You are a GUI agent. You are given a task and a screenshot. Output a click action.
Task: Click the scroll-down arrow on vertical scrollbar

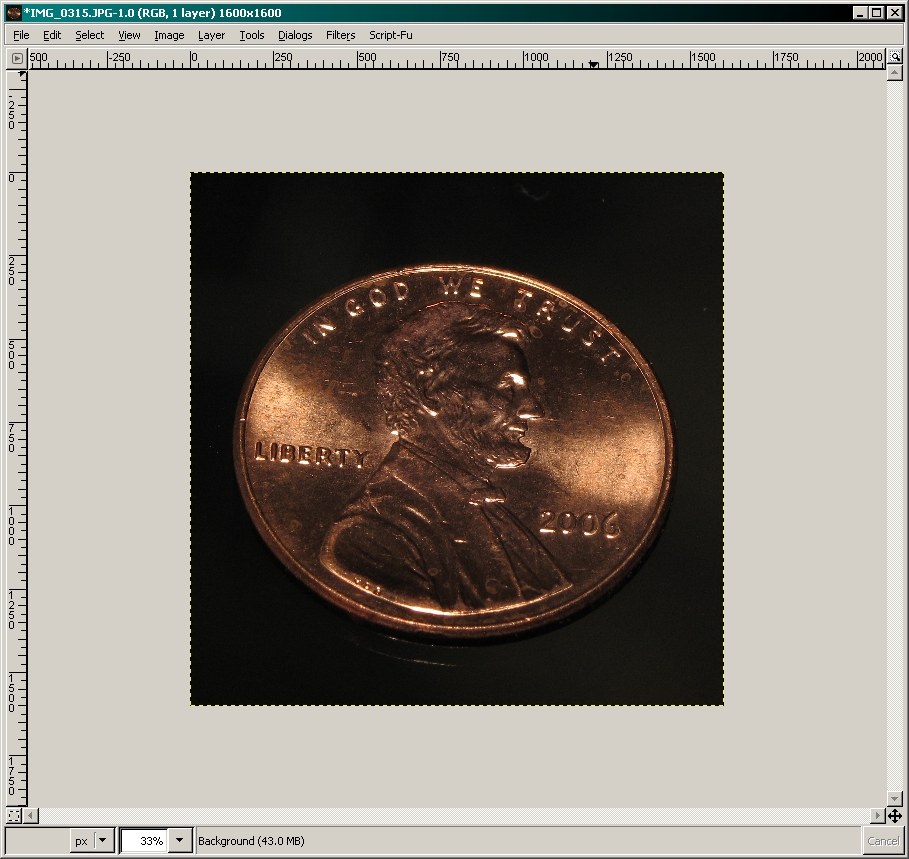(895, 799)
